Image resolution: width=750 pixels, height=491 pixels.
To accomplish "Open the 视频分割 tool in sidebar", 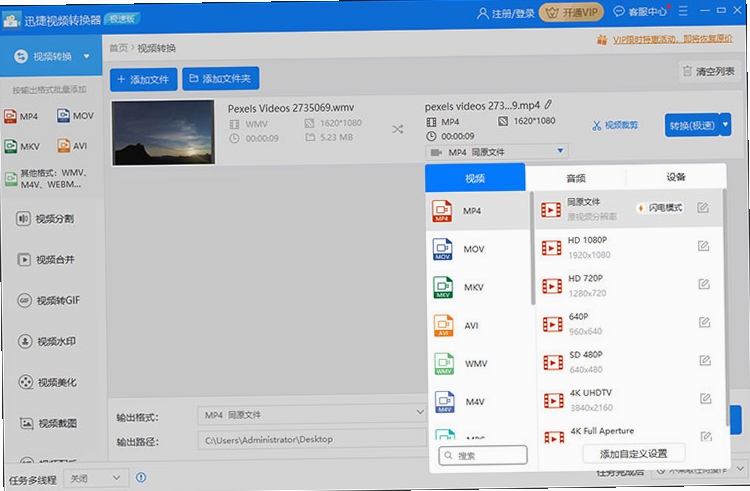I will 46,219.
